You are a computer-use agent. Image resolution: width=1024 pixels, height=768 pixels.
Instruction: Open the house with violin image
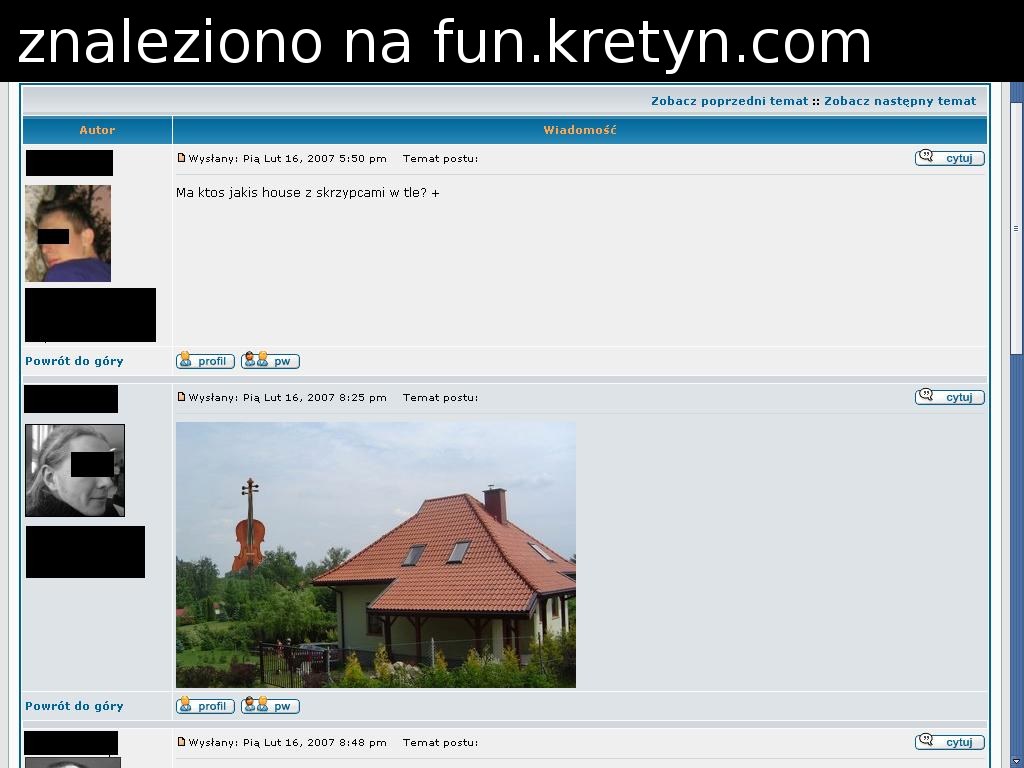pos(375,554)
